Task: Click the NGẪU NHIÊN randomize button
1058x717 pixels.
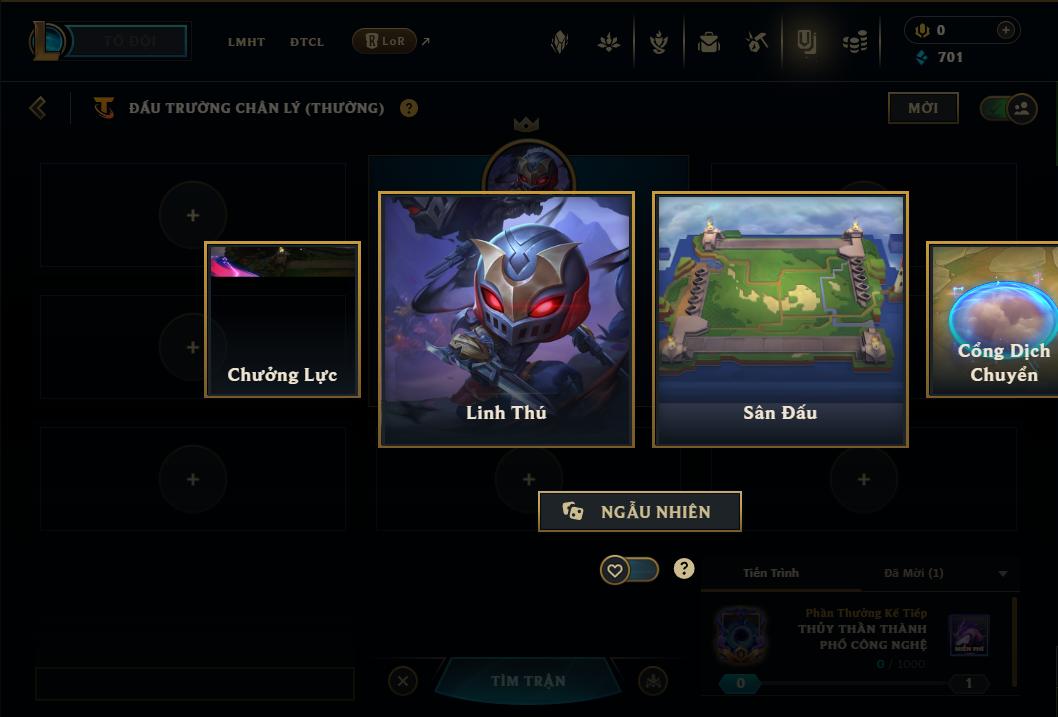Action: click(x=640, y=511)
